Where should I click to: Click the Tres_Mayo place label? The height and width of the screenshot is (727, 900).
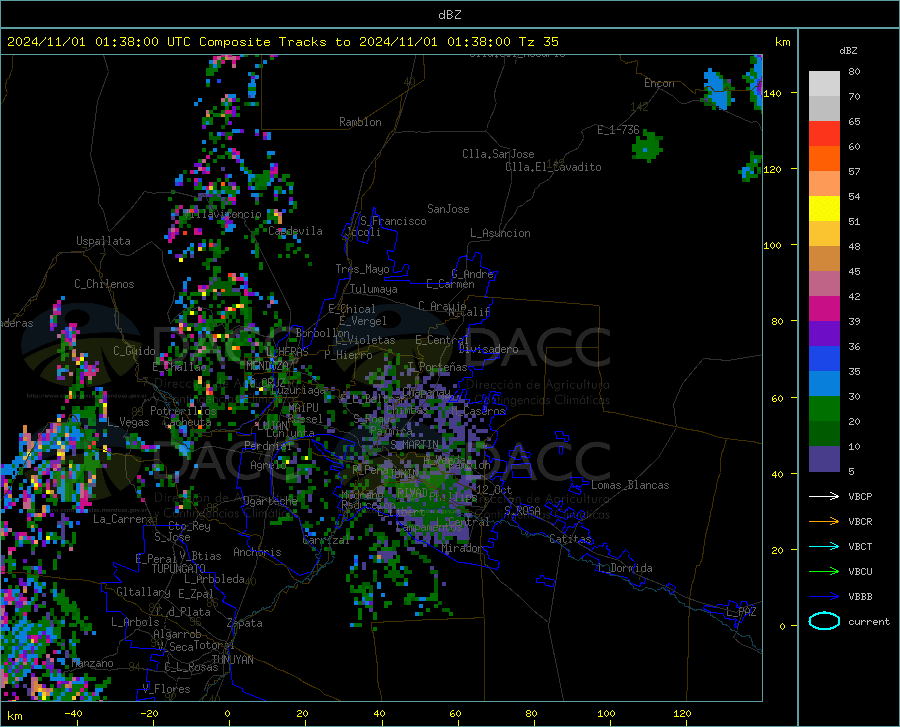point(362,269)
